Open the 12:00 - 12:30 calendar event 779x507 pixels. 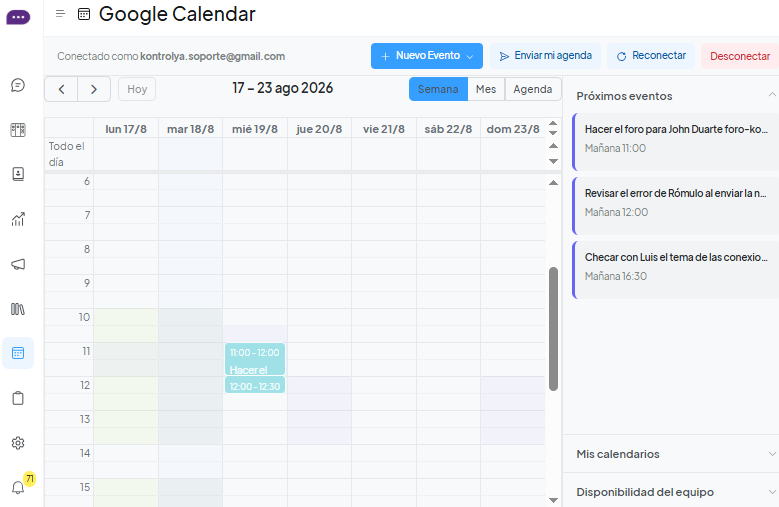(x=255, y=385)
